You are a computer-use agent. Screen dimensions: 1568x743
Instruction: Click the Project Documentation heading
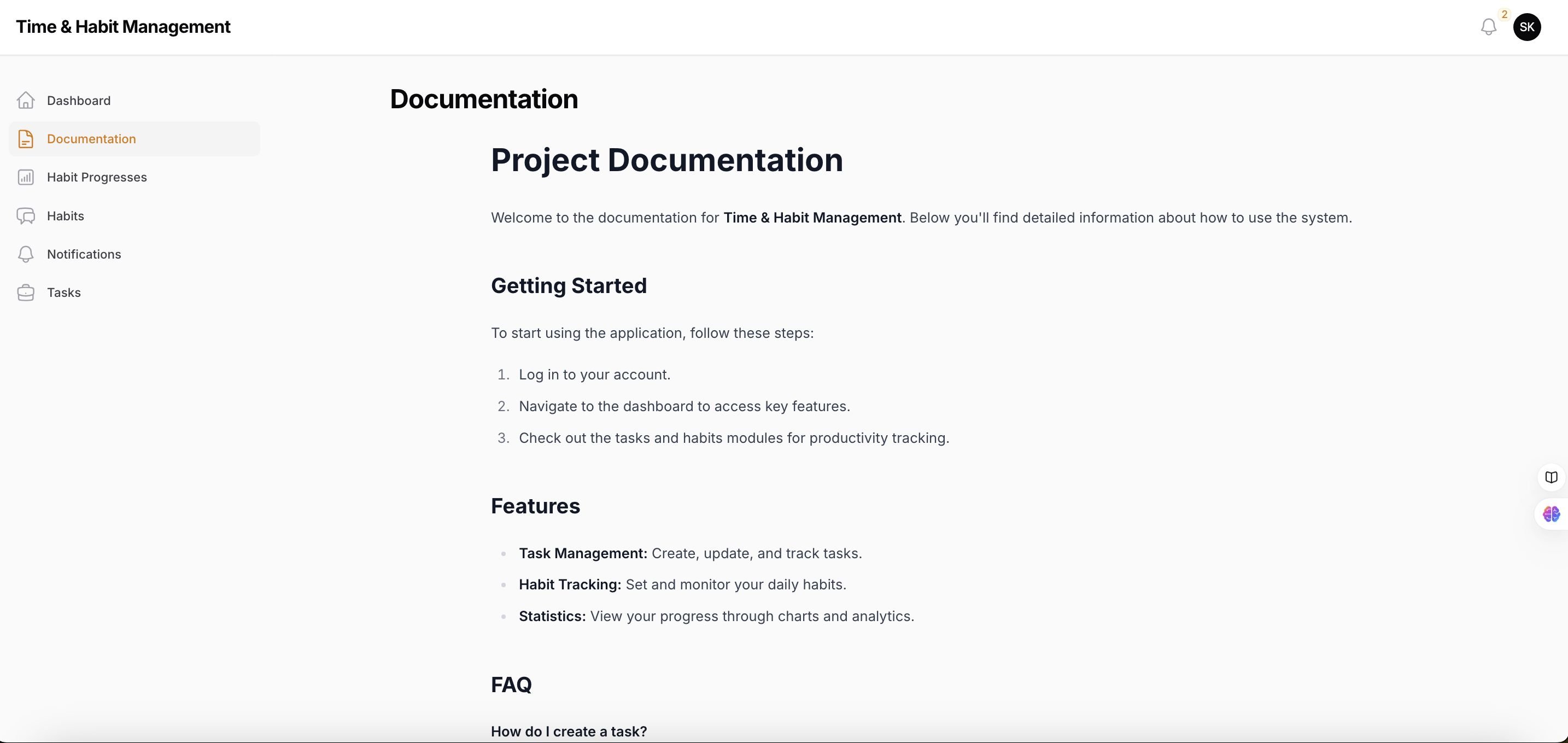[x=666, y=160]
